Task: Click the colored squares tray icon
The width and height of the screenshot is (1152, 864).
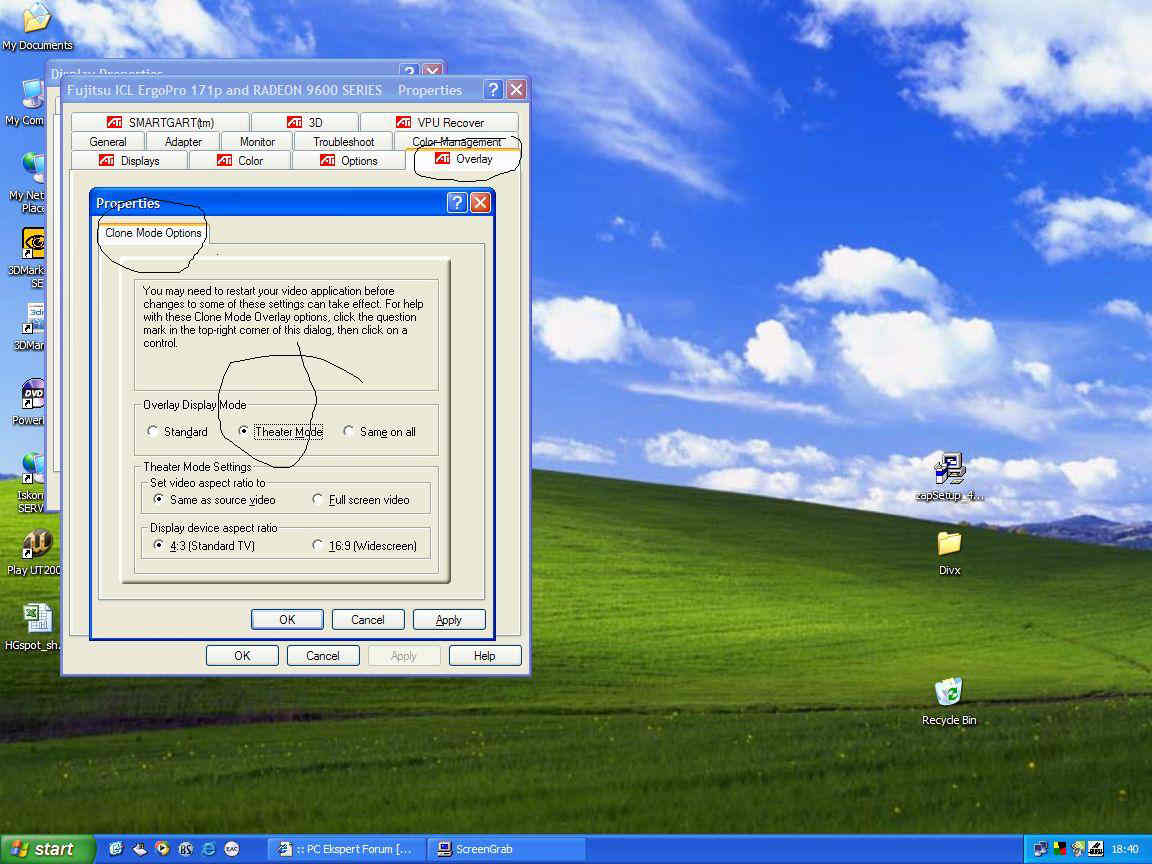Action: pos(1059,849)
